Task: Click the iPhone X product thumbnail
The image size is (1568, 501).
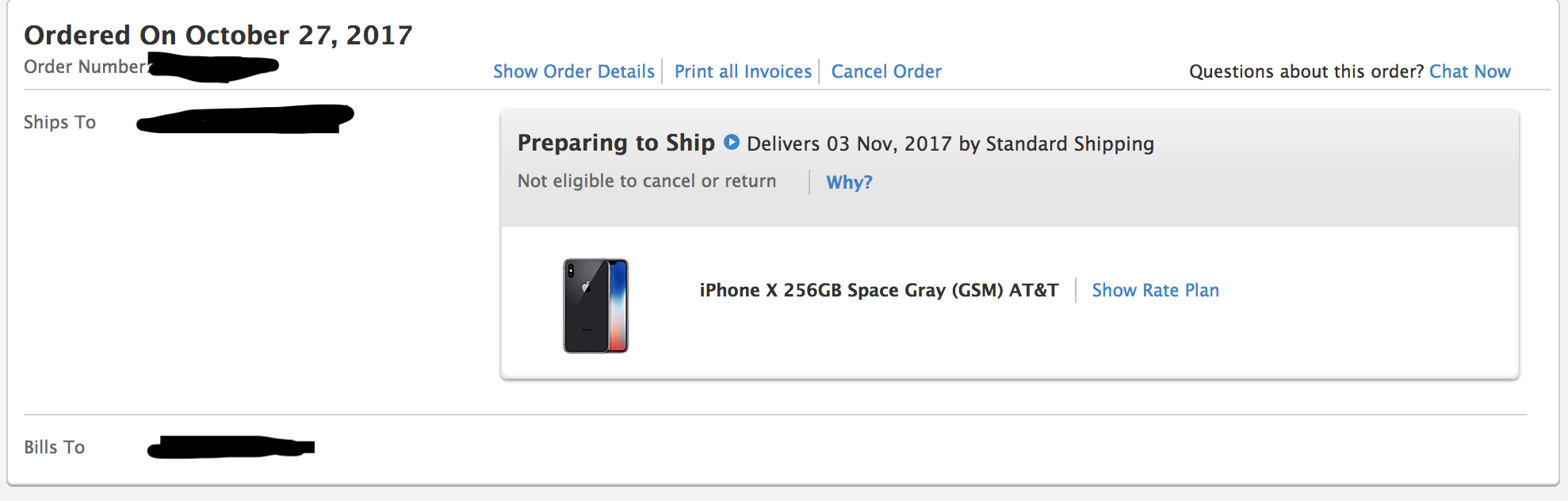Action: (595, 305)
